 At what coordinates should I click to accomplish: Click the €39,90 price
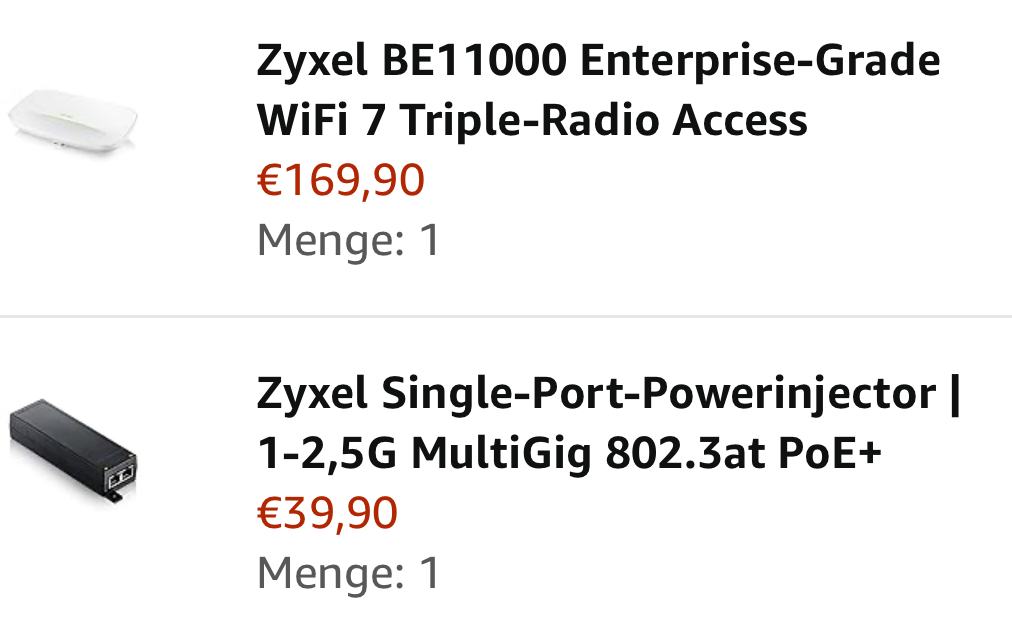(327, 513)
